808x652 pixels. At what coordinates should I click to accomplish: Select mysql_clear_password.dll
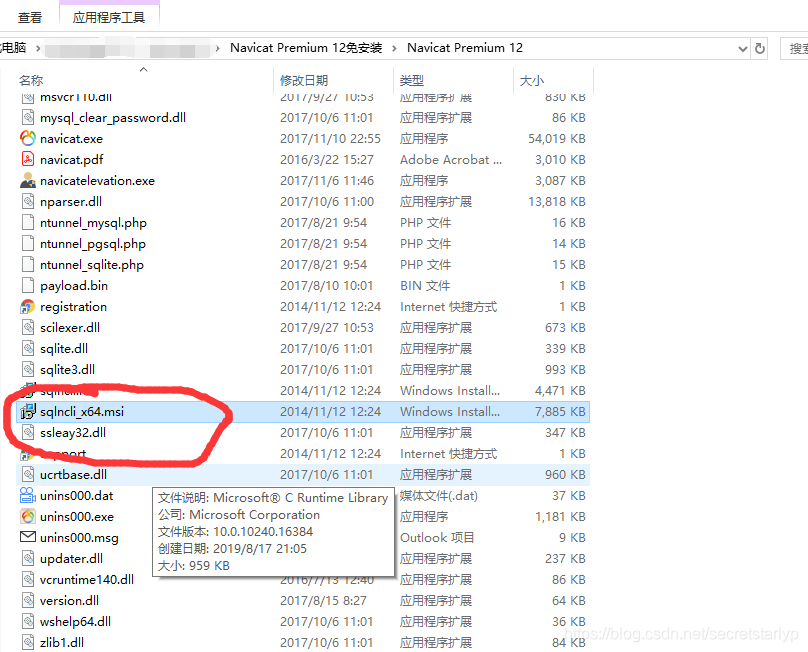[x=93, y=117]
